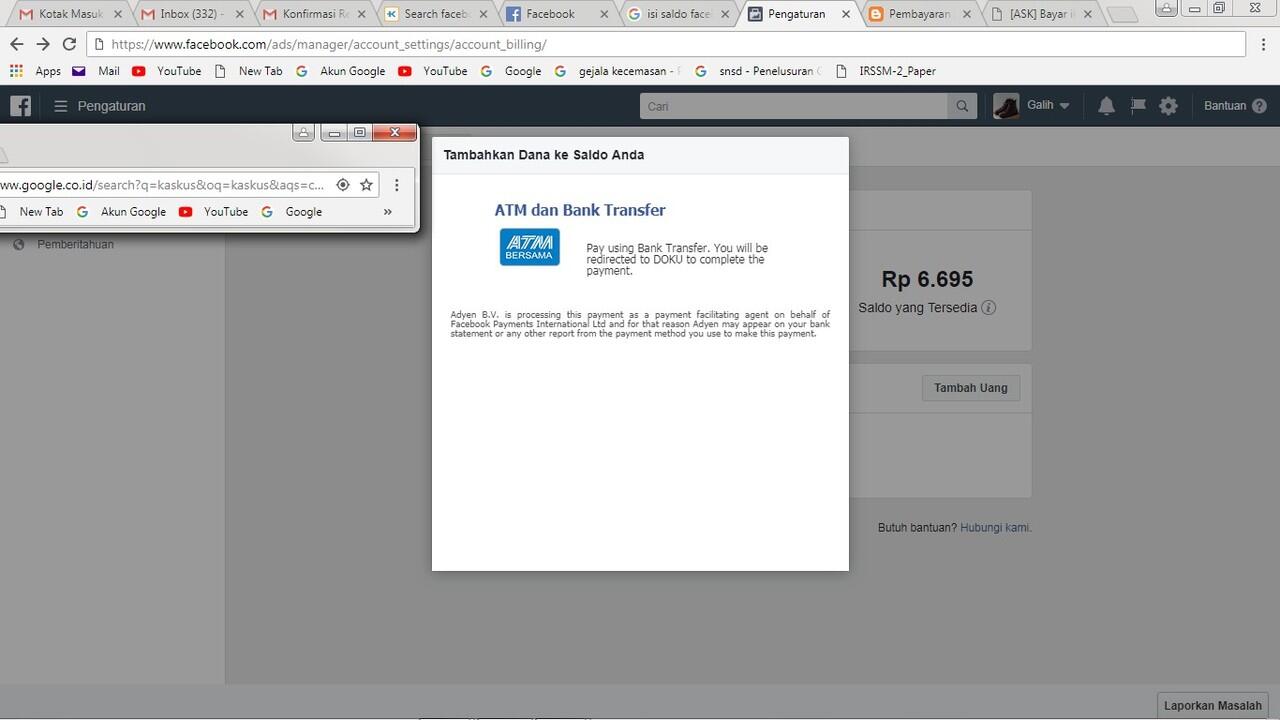The width and height of the screenshot is (1280, 720).
Task: Open a new tab with the new tab button
Action: (x=1123, y=14)
